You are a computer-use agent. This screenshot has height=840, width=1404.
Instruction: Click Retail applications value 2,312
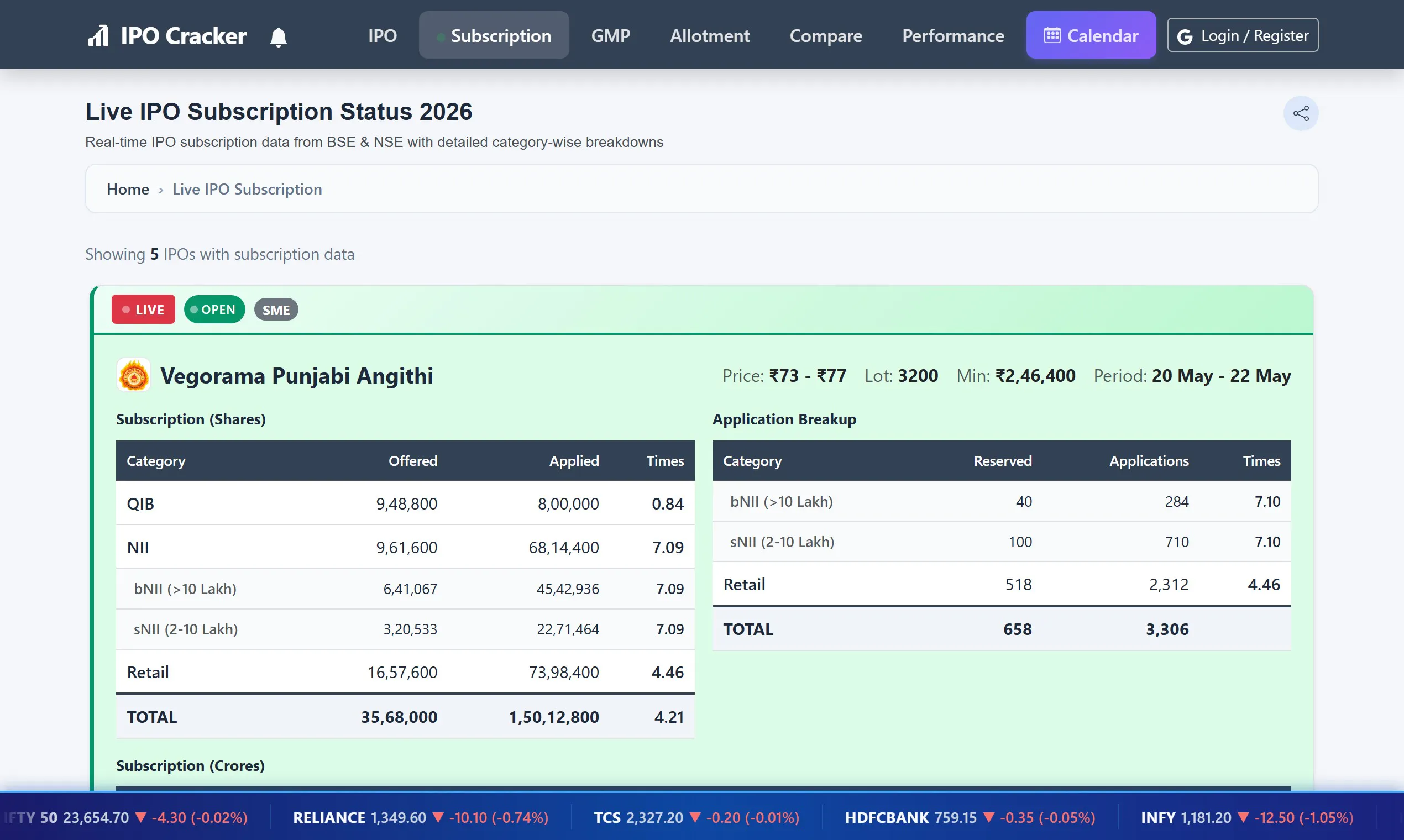coord(1169,584)
